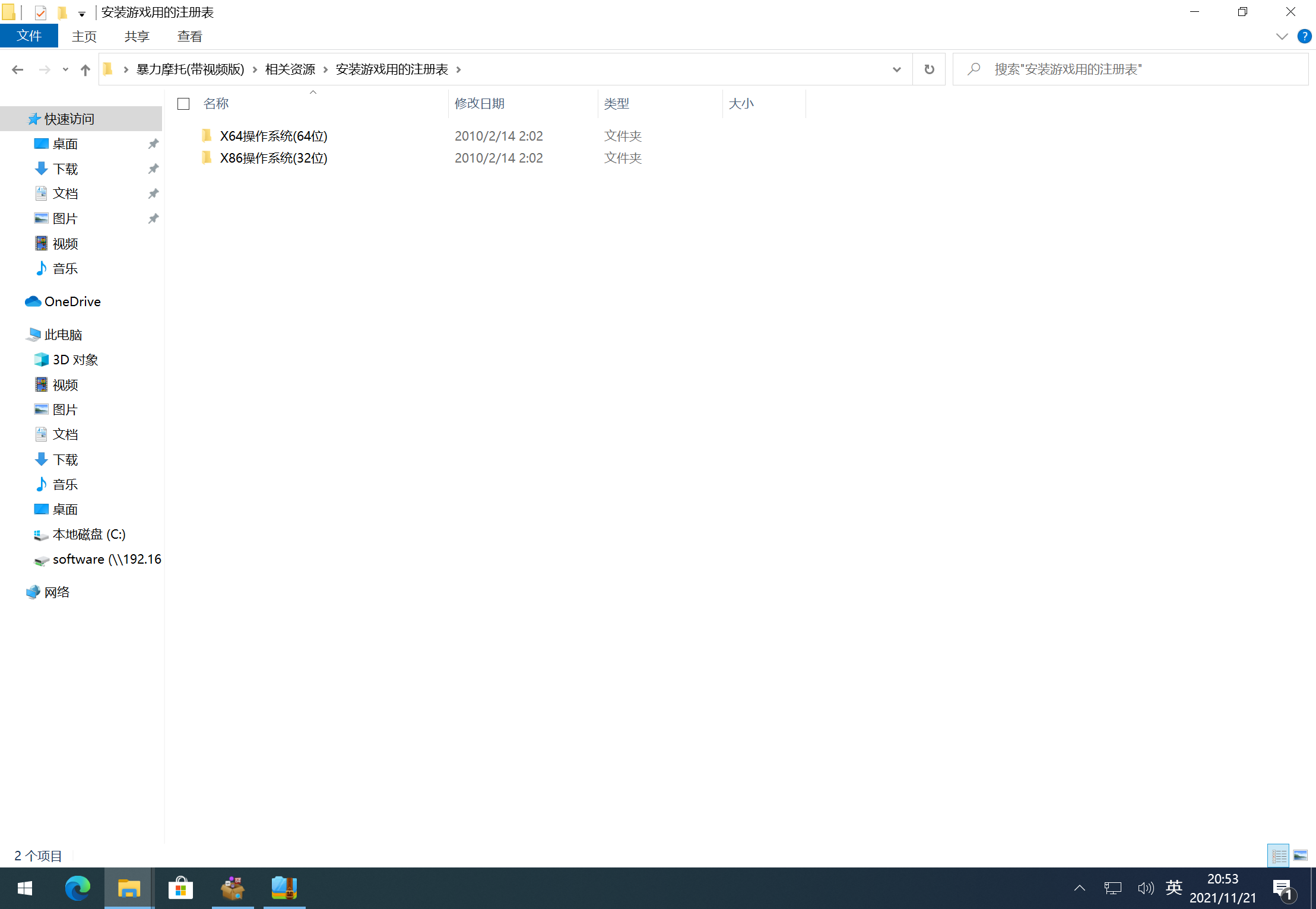
Task: Open the 查看 ribbon tab
Action: pyautogui.click(x=190, y=36)
